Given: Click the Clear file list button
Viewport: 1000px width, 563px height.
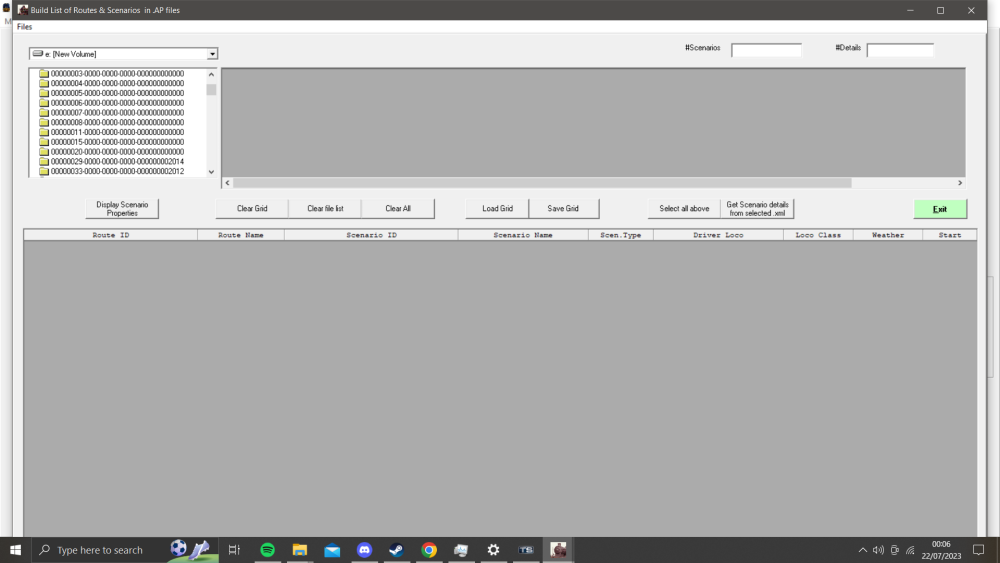Looking at the screenshot, I should [x=325, y=208].
